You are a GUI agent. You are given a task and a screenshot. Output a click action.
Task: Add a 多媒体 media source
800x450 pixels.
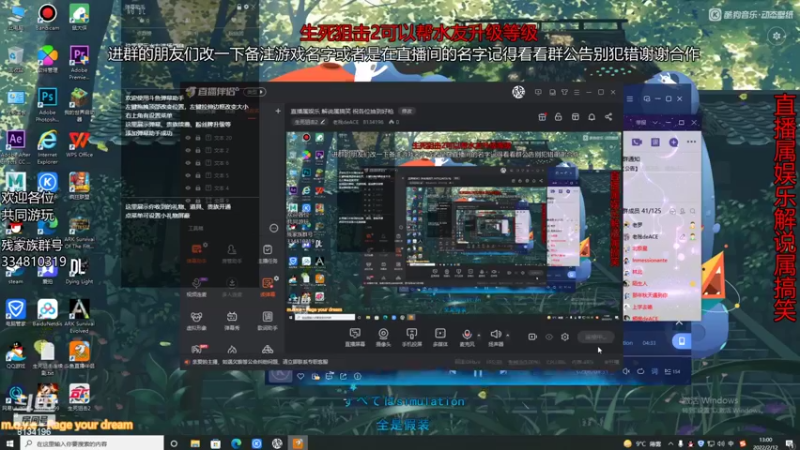[440, 337]
